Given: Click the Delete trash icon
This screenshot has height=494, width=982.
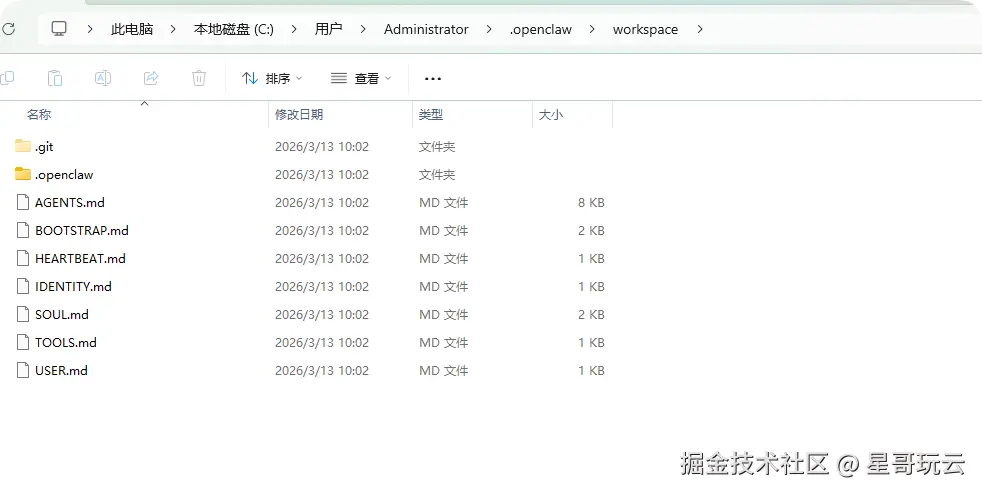Looking at the screenshot, I should [199, 78].
